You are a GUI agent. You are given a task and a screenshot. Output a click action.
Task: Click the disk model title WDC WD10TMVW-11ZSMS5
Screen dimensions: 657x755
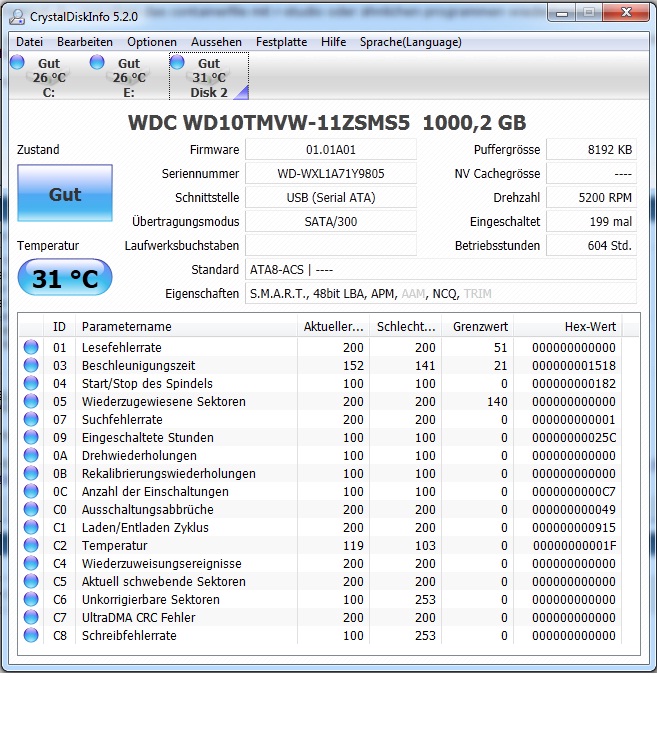point(269,123)
